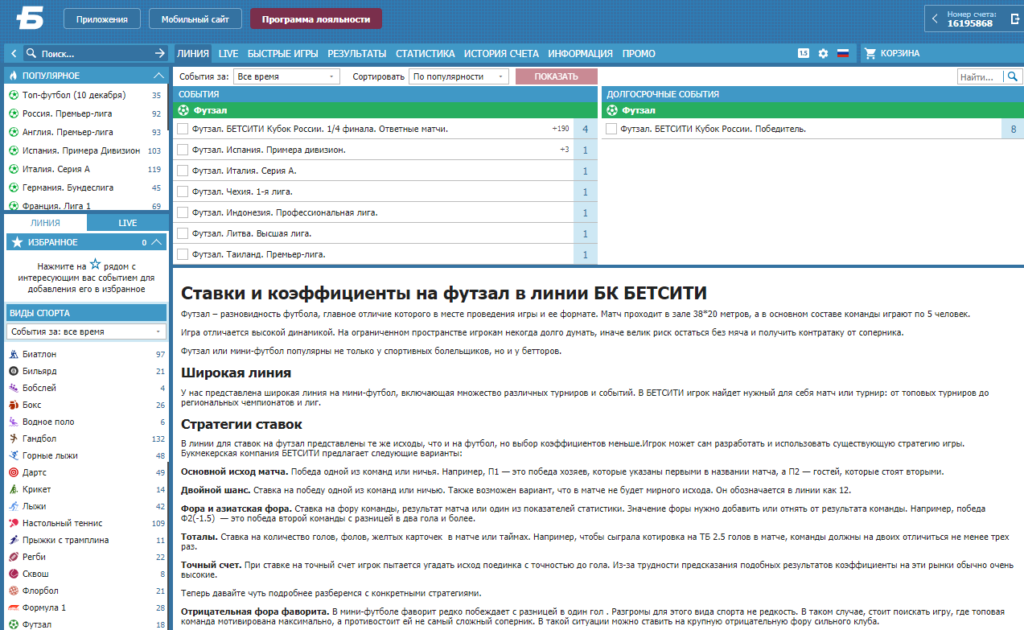The height and width of the screenshot is (630, 1024).
Task: Check the Испания. Примера дивизион box
Action: [x=183, y=150]
